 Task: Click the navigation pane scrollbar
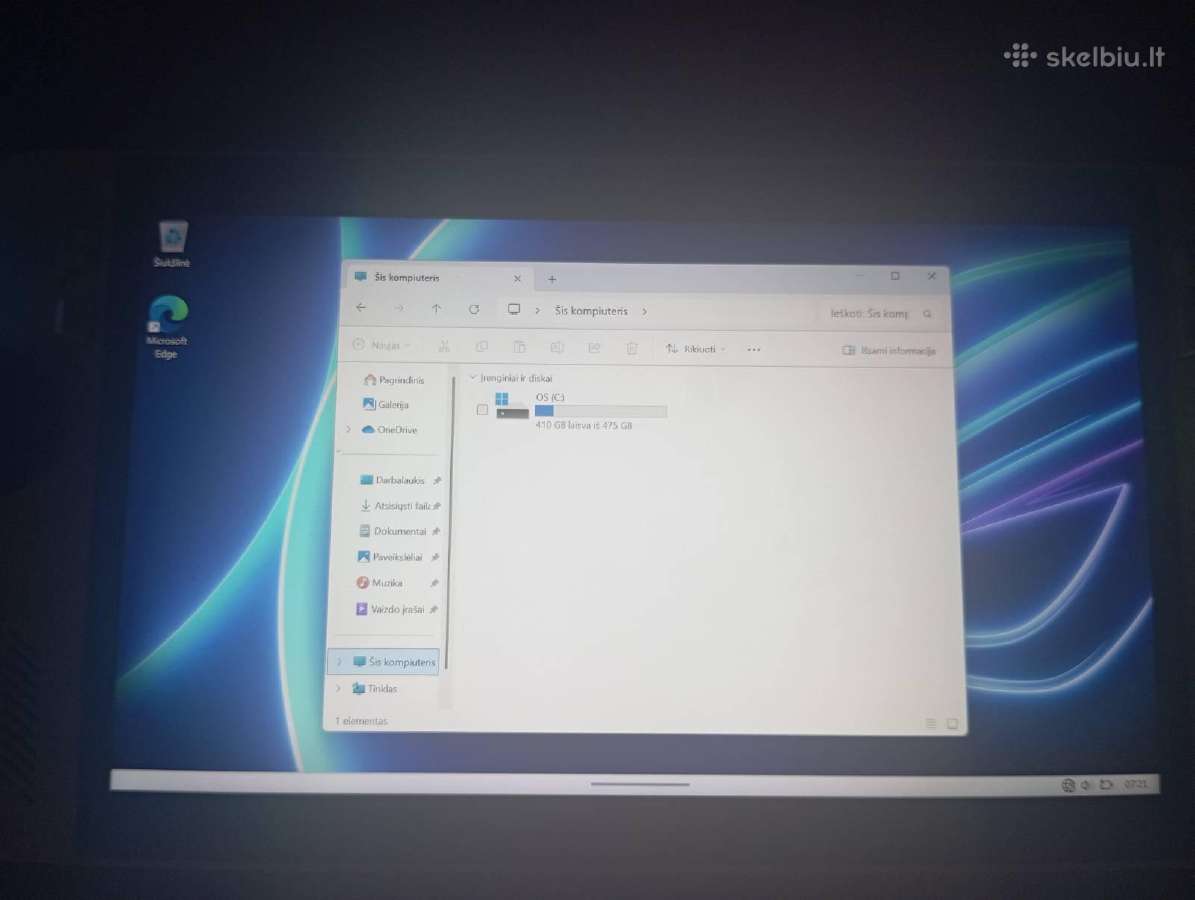[448, 526]
